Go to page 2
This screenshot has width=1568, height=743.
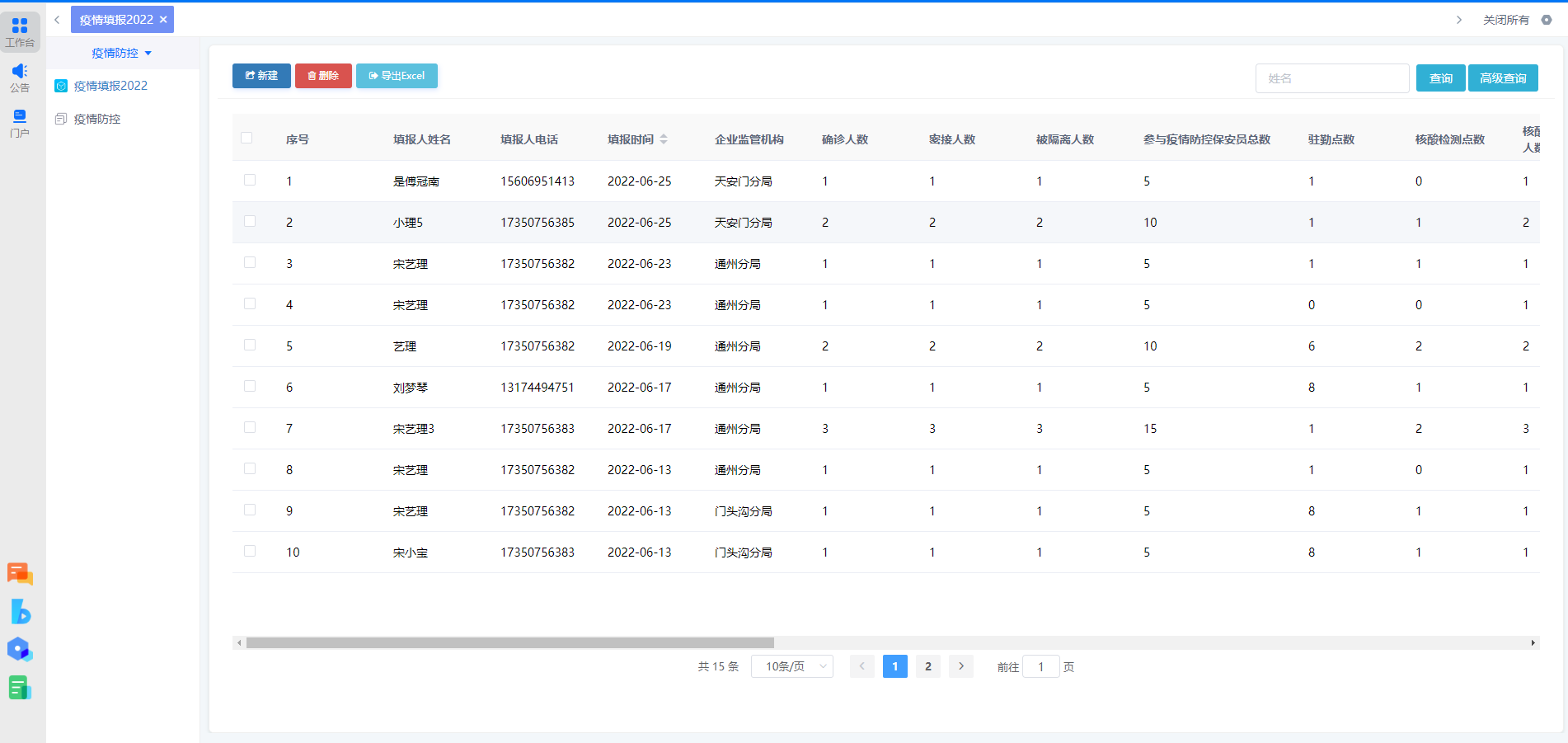928,666
